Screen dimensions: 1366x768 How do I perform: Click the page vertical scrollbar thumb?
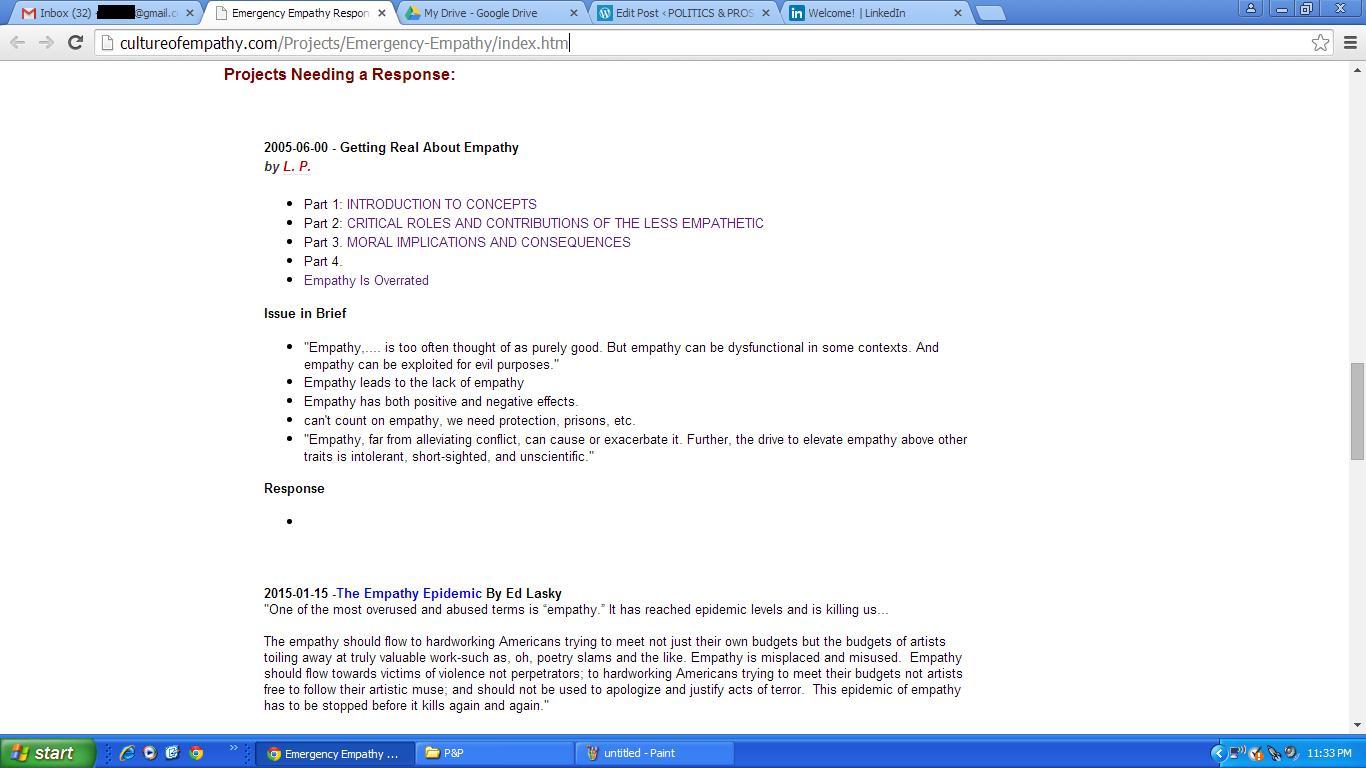tap(1357, 410)
